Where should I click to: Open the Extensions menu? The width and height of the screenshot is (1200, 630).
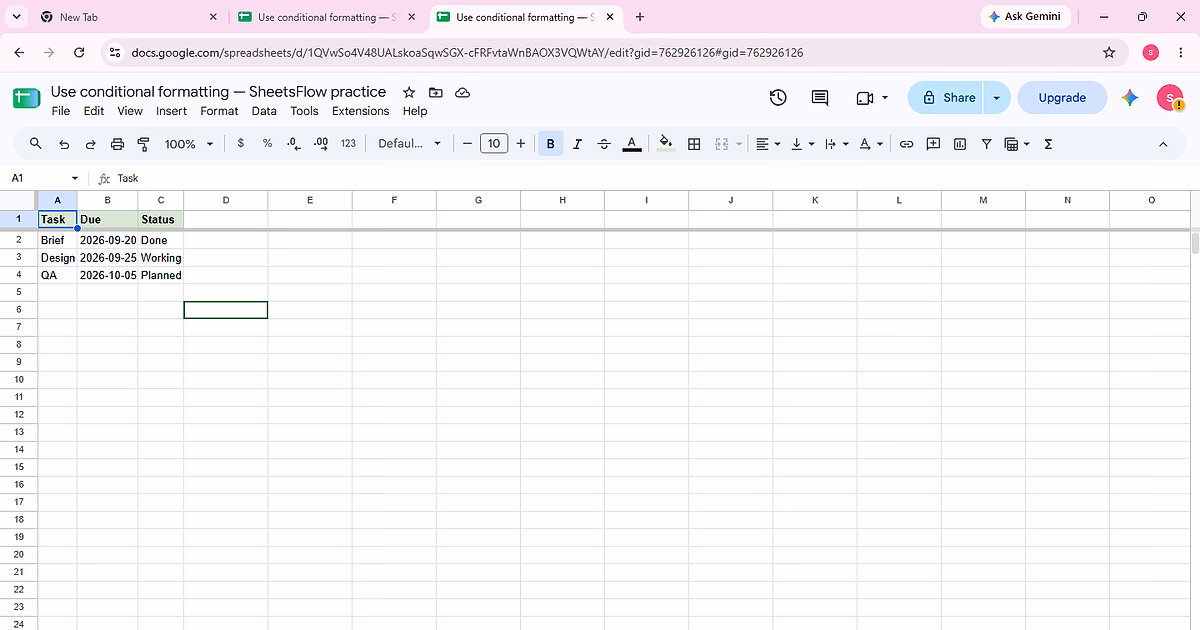361,111
